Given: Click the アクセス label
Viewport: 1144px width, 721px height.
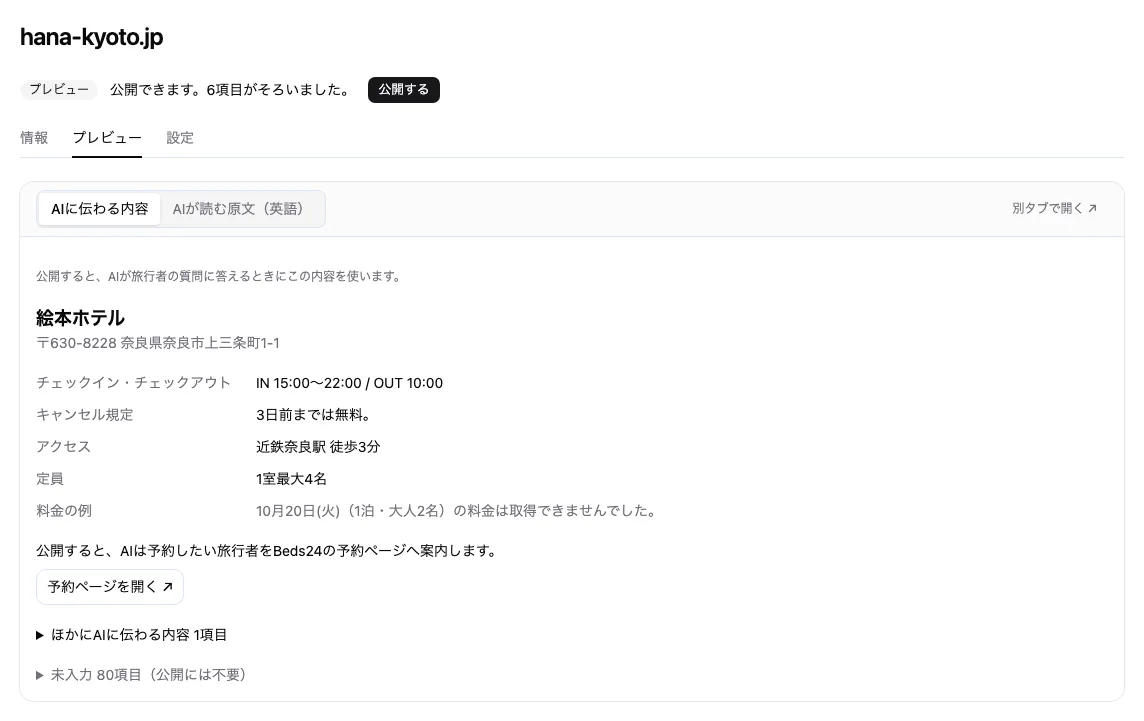Looking at the screenshot, I should pos(63,447).
